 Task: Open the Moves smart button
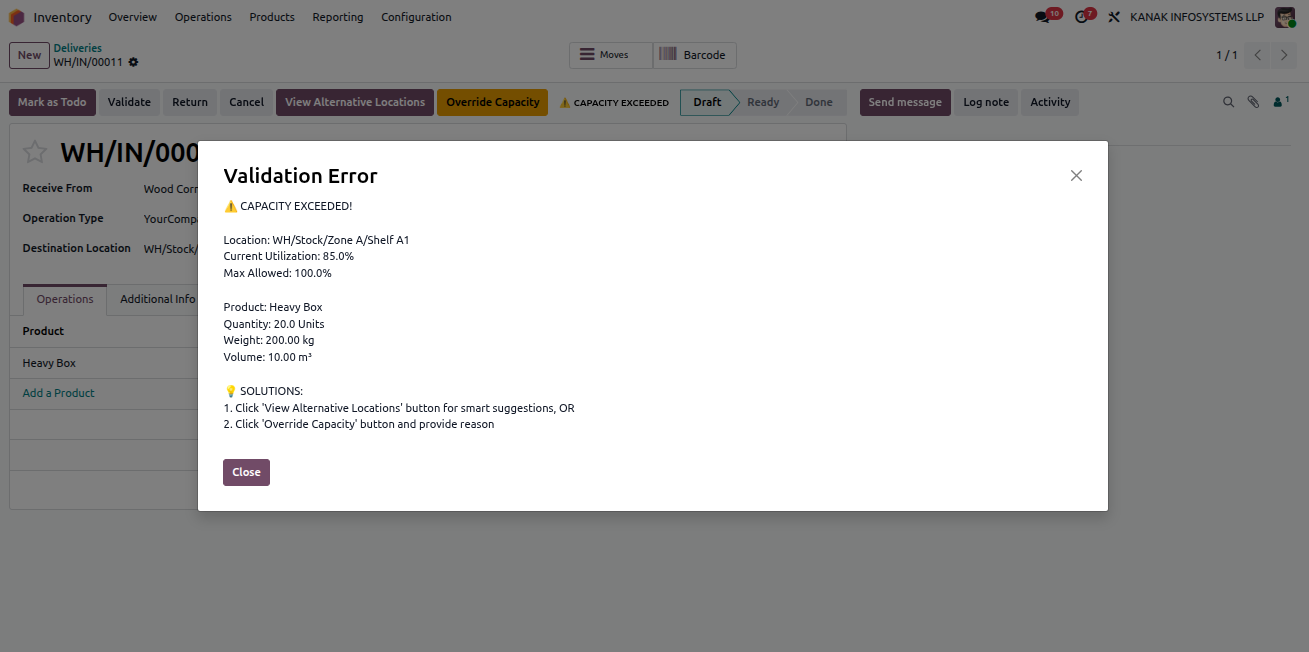(x=611, y=55)
